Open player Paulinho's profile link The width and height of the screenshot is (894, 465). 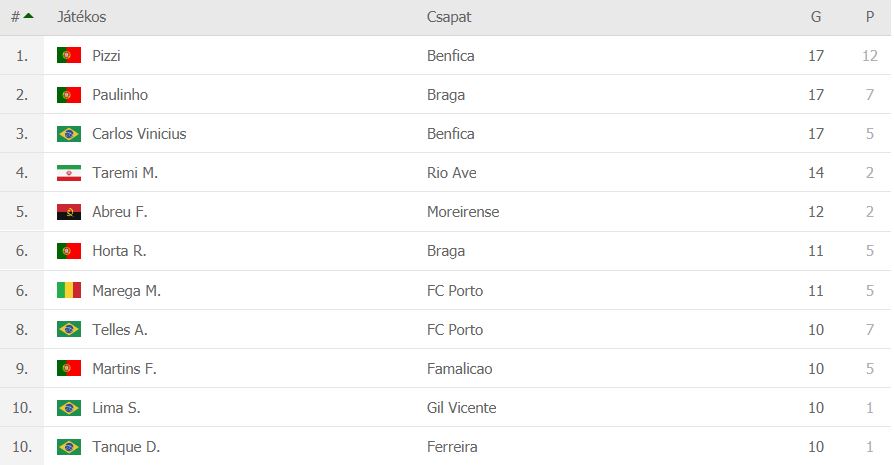[121, 95]
